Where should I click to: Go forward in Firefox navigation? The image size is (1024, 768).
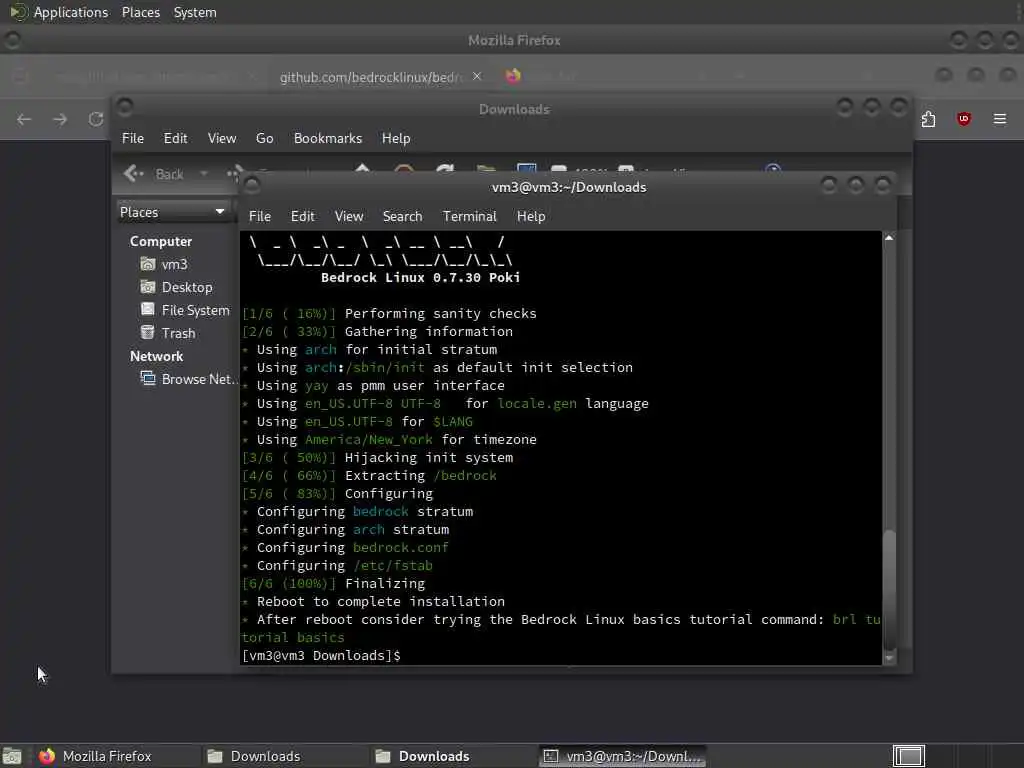[60, 119]
